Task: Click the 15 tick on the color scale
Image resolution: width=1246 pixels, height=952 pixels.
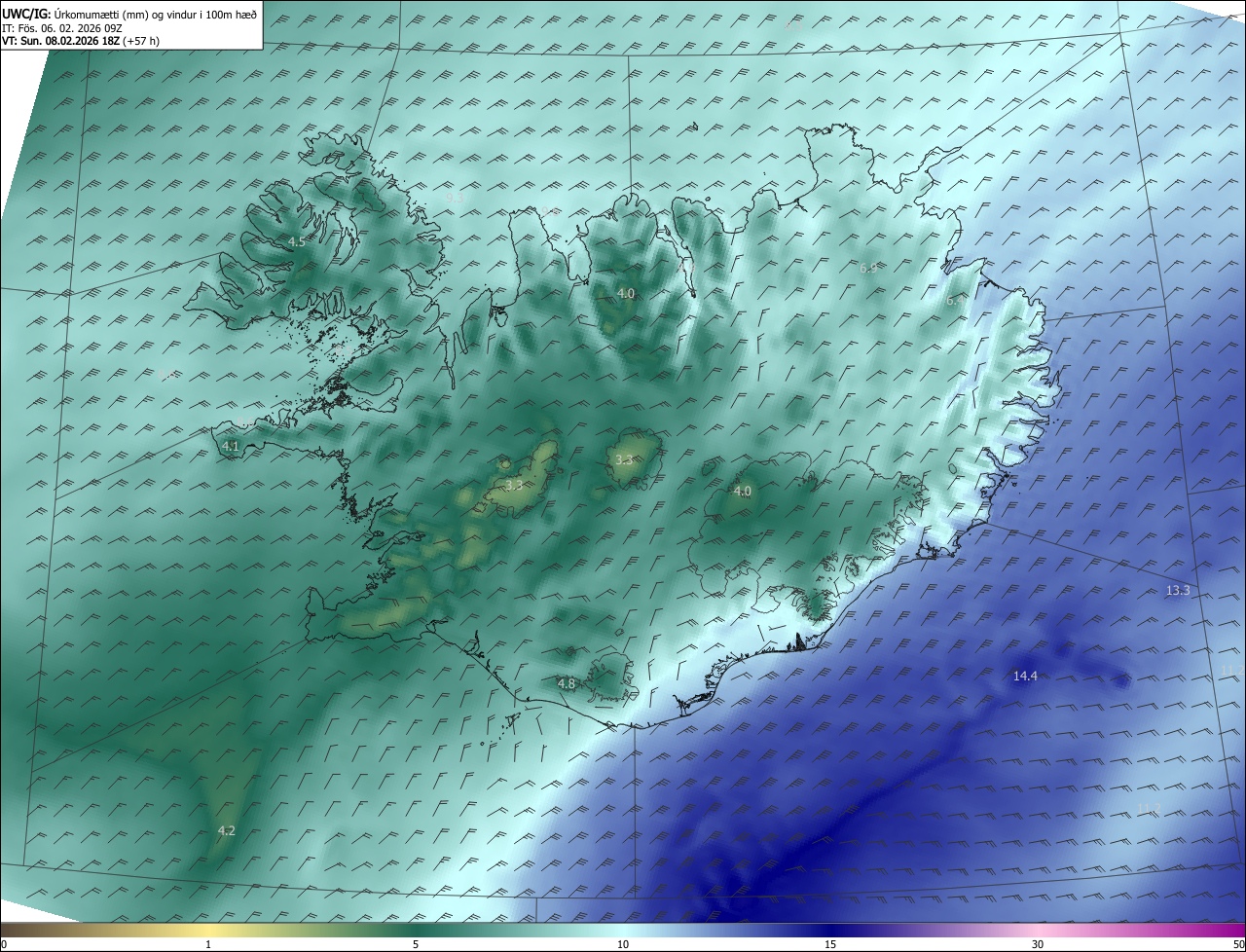Action: click(830, 944)
